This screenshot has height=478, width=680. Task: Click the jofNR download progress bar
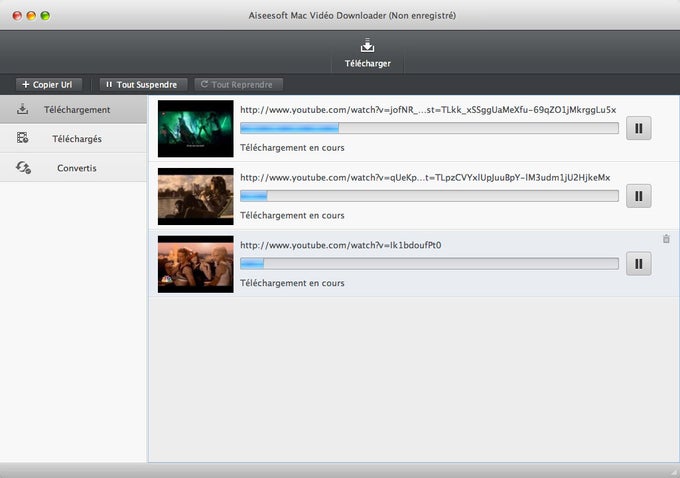(429, 128)
